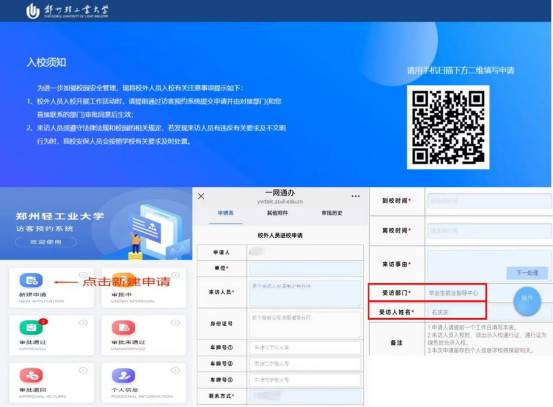Open the 新建申请 (New Application) blue icon
553x407 pixels.
[x=31, y=280]
